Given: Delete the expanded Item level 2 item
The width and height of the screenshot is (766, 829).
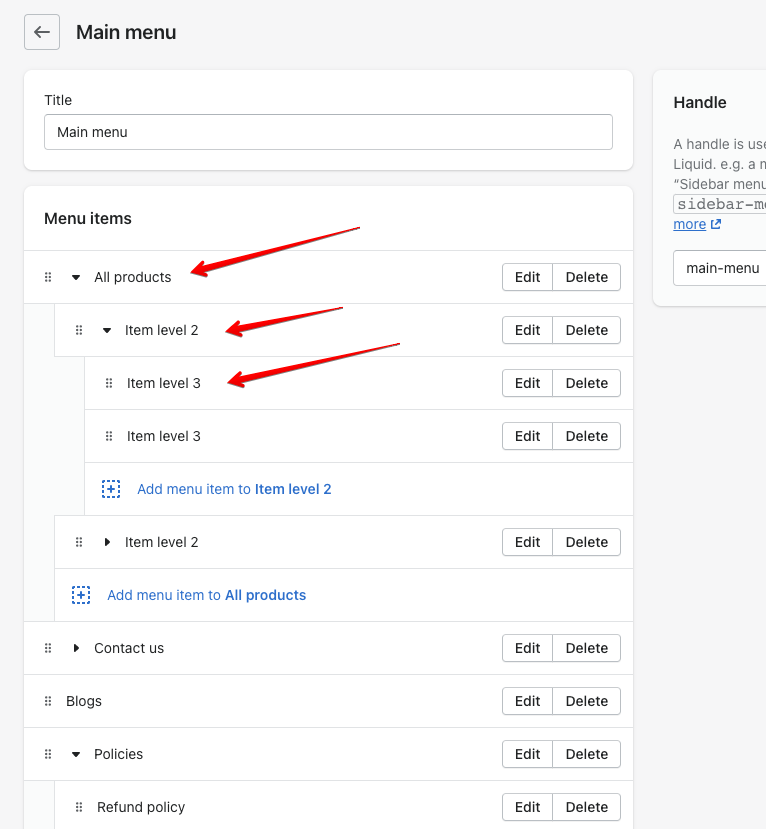Looking at the screenshot, I should [586, 330].
